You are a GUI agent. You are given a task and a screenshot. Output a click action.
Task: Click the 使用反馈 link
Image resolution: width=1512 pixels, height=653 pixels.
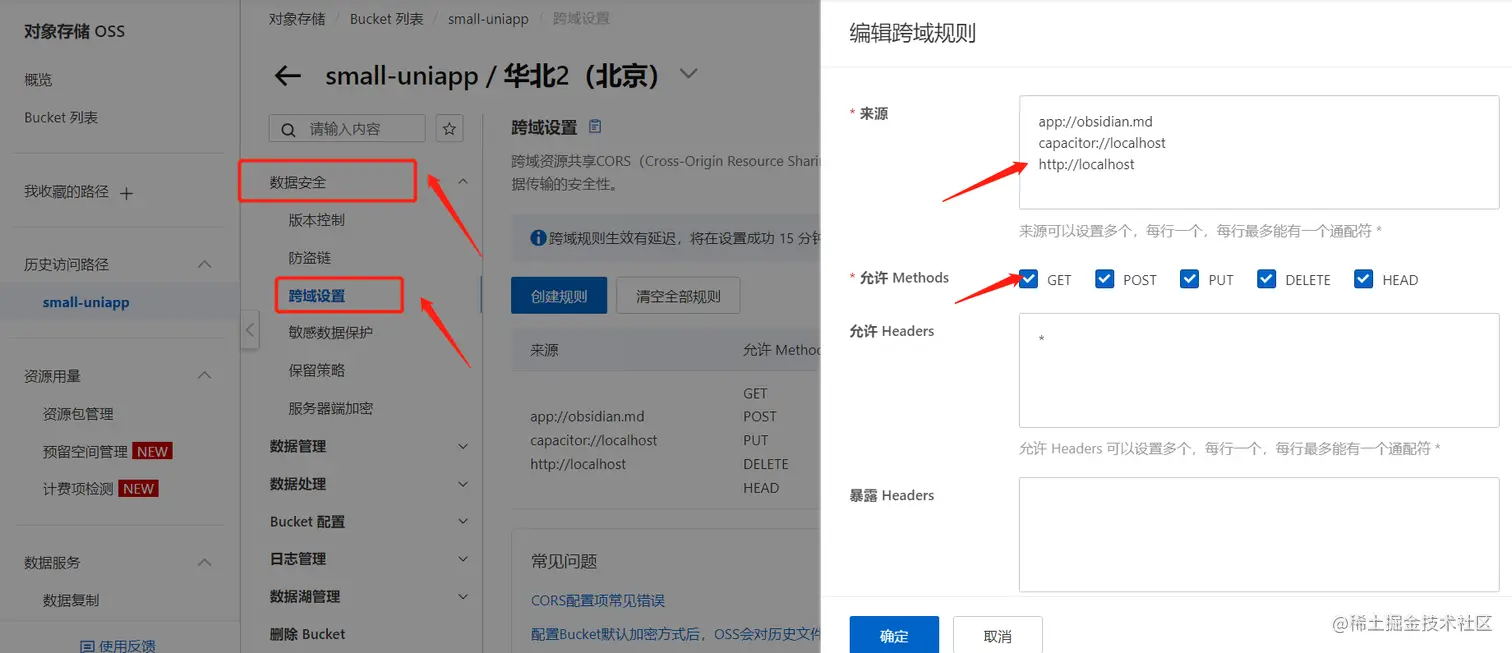click(x=127, y=646)
